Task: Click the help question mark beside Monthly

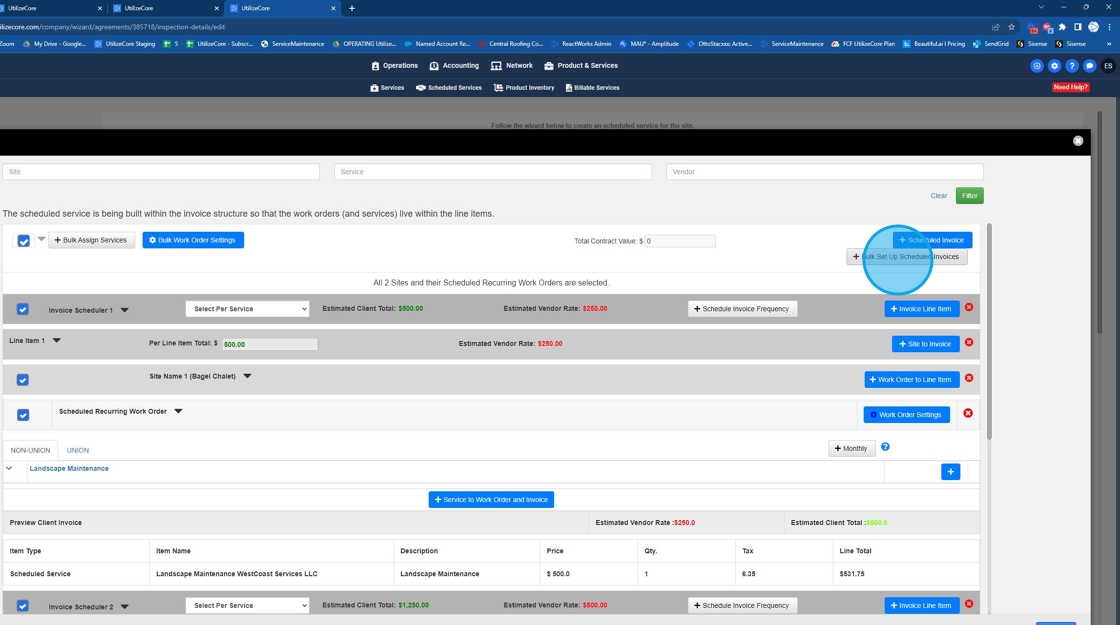Action: [x=885, y=447]
